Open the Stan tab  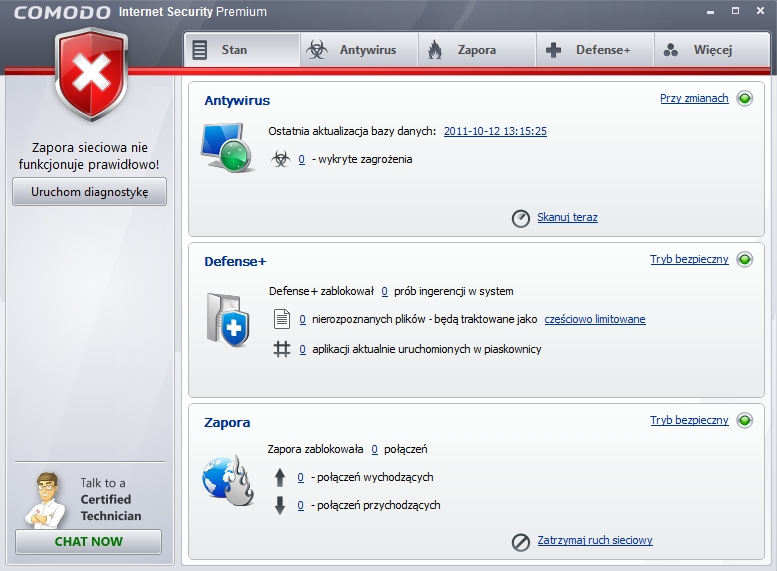click(242, 50)
